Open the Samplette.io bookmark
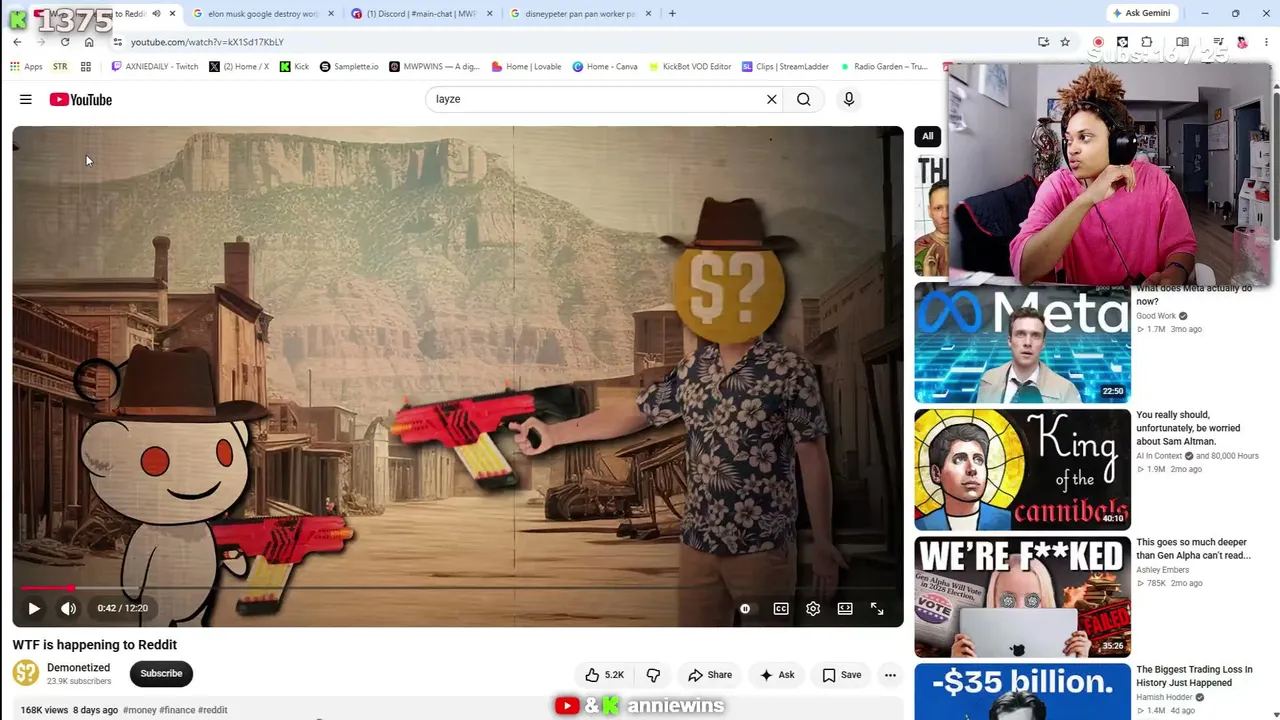The height and width of the screenshot is (720, 1280). tap(349, 67)
